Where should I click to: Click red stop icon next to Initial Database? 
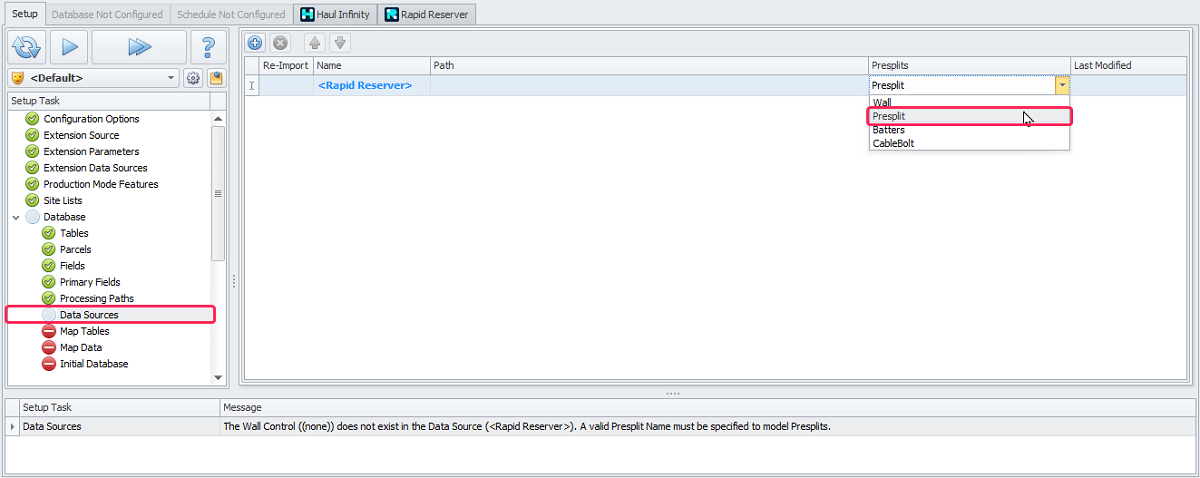(48, 364)
